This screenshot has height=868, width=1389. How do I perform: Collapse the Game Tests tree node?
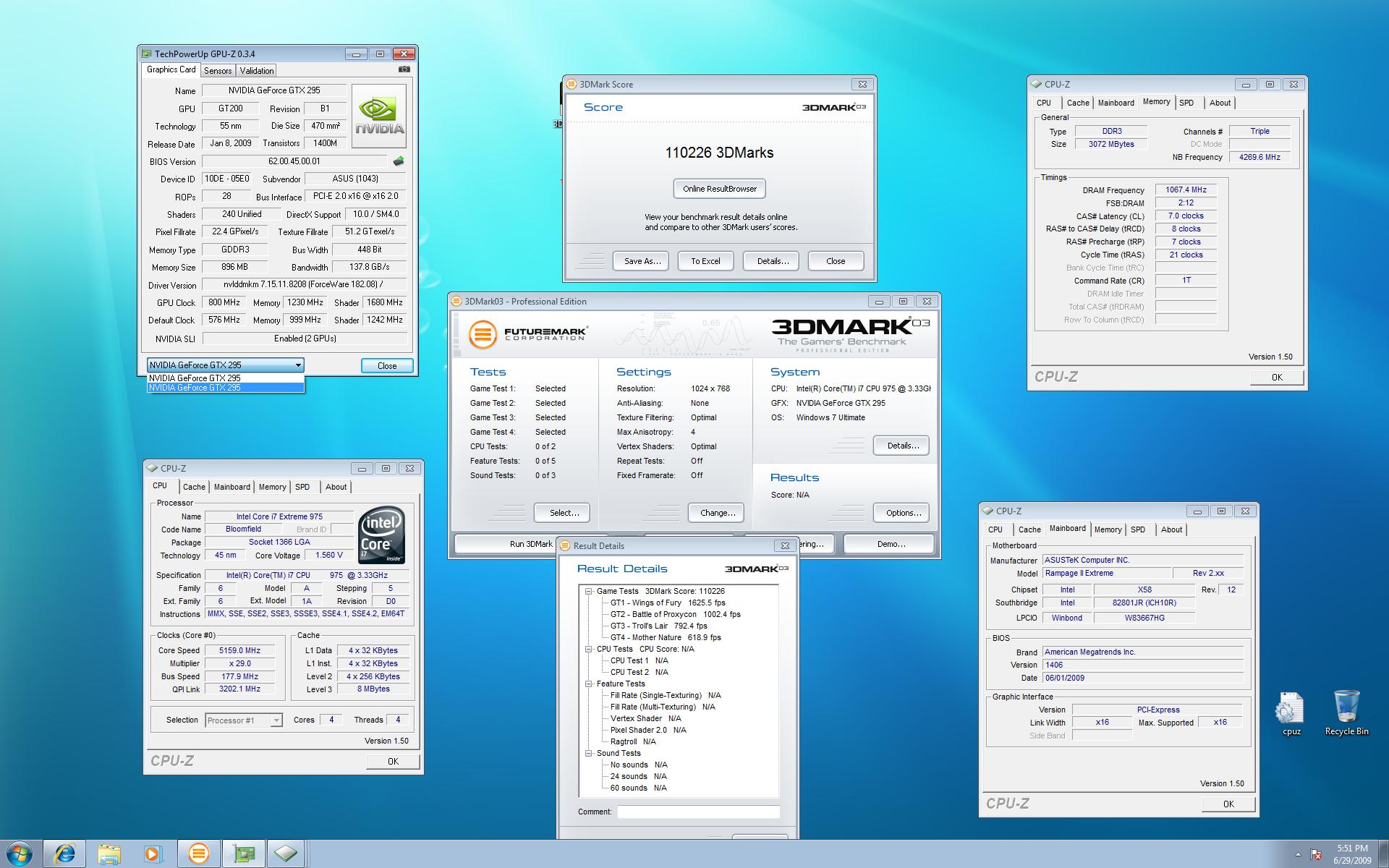tap(590, 591)
